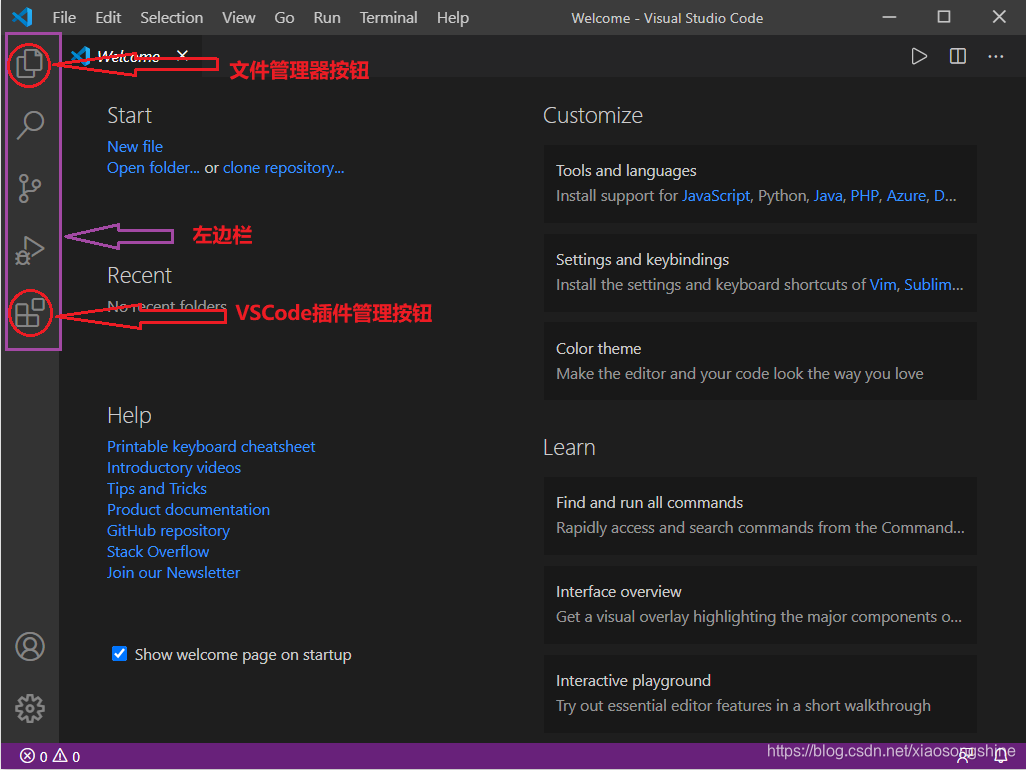
Task: Open the Manage gear icon
Action: 30,708
